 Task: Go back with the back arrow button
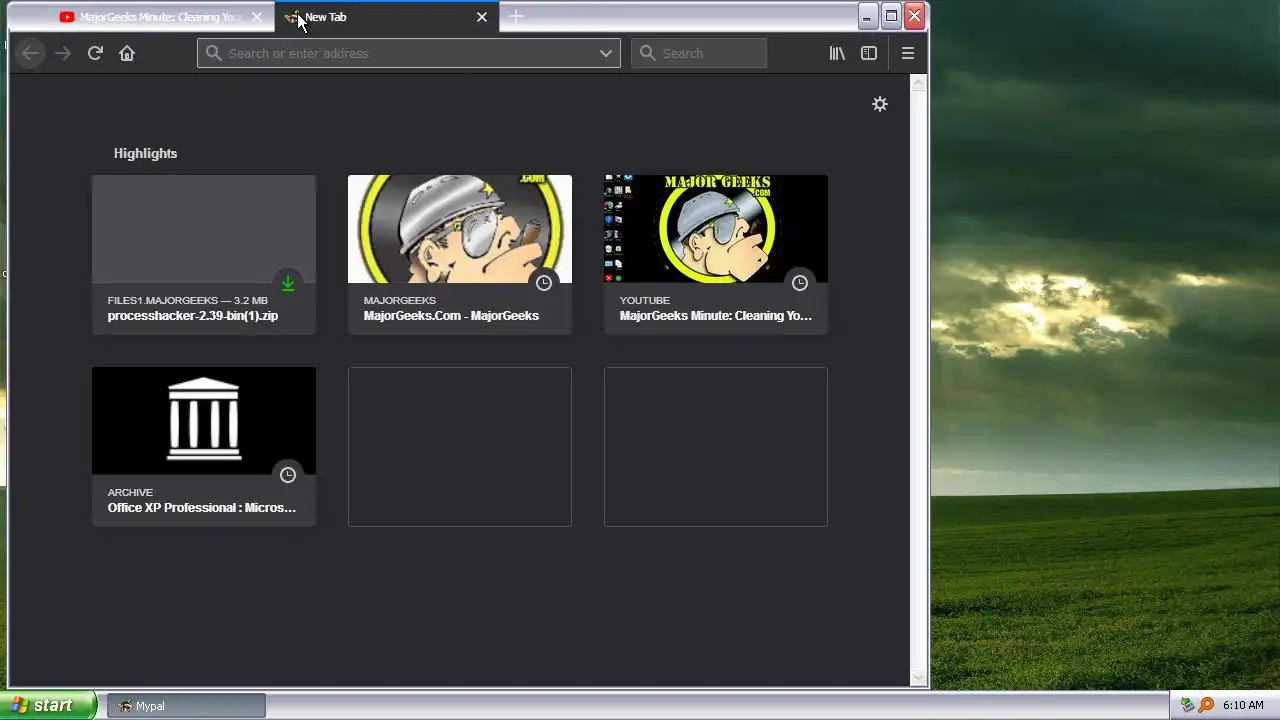click(x=30, y=53)
